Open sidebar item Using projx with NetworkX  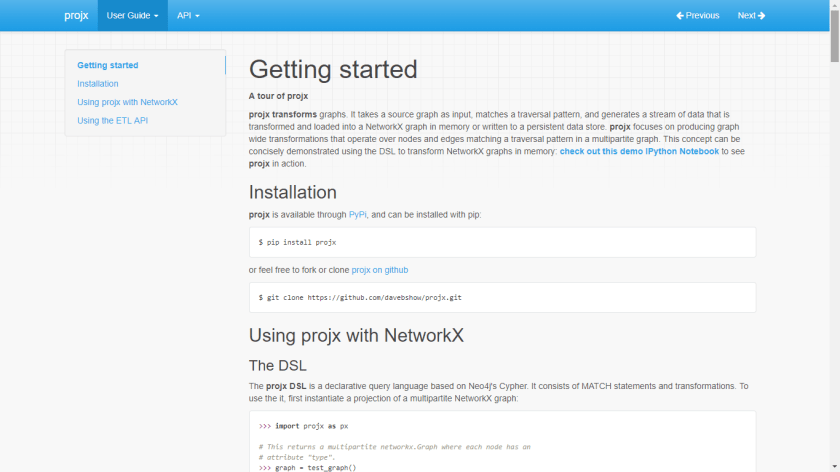(127, 102)
